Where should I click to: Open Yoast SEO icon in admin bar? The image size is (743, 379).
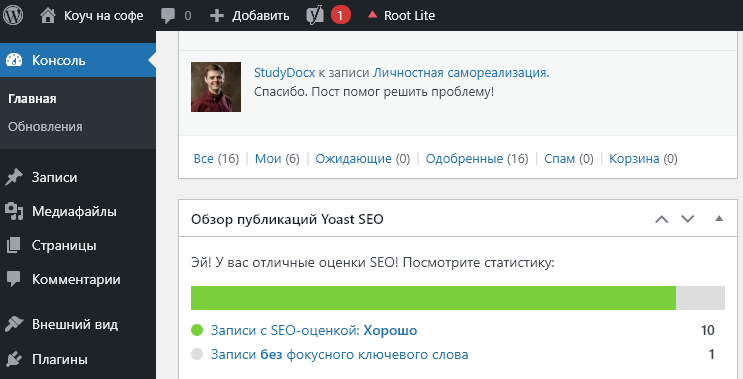tap(315, 16)
